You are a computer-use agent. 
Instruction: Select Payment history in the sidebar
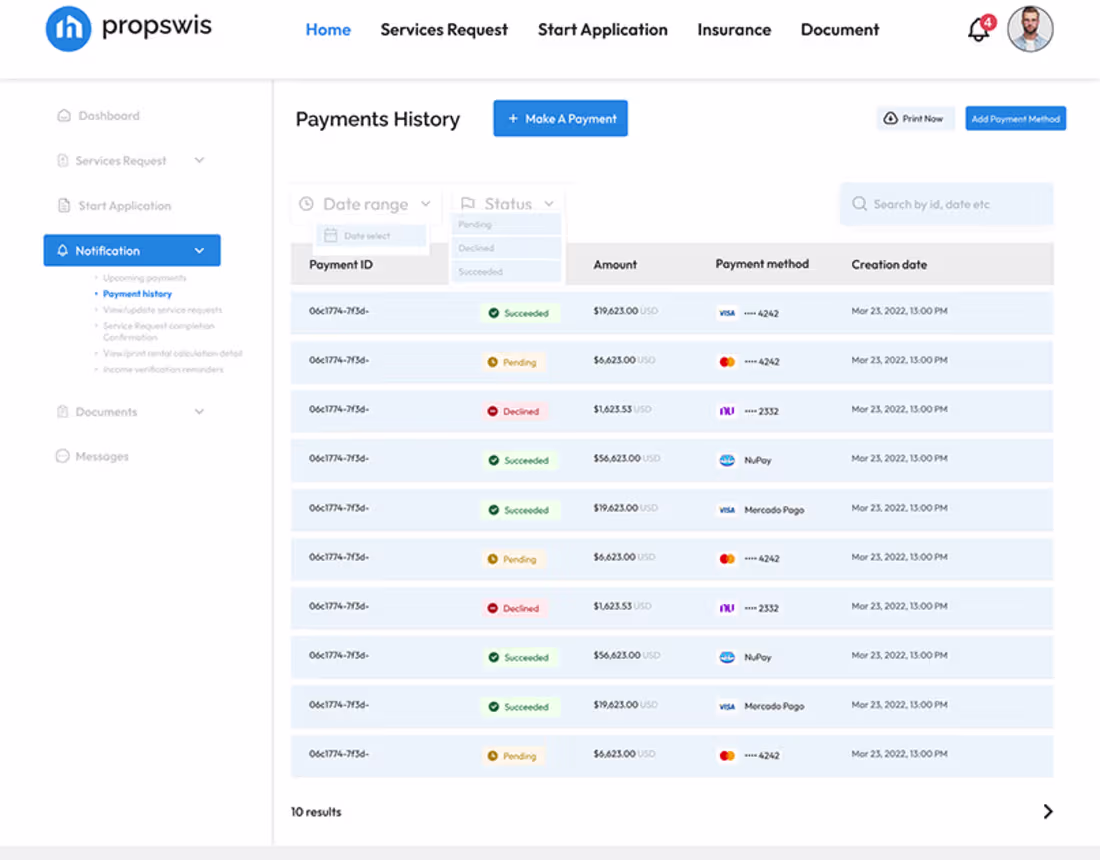pyautogui.click(x=137, y=294)
